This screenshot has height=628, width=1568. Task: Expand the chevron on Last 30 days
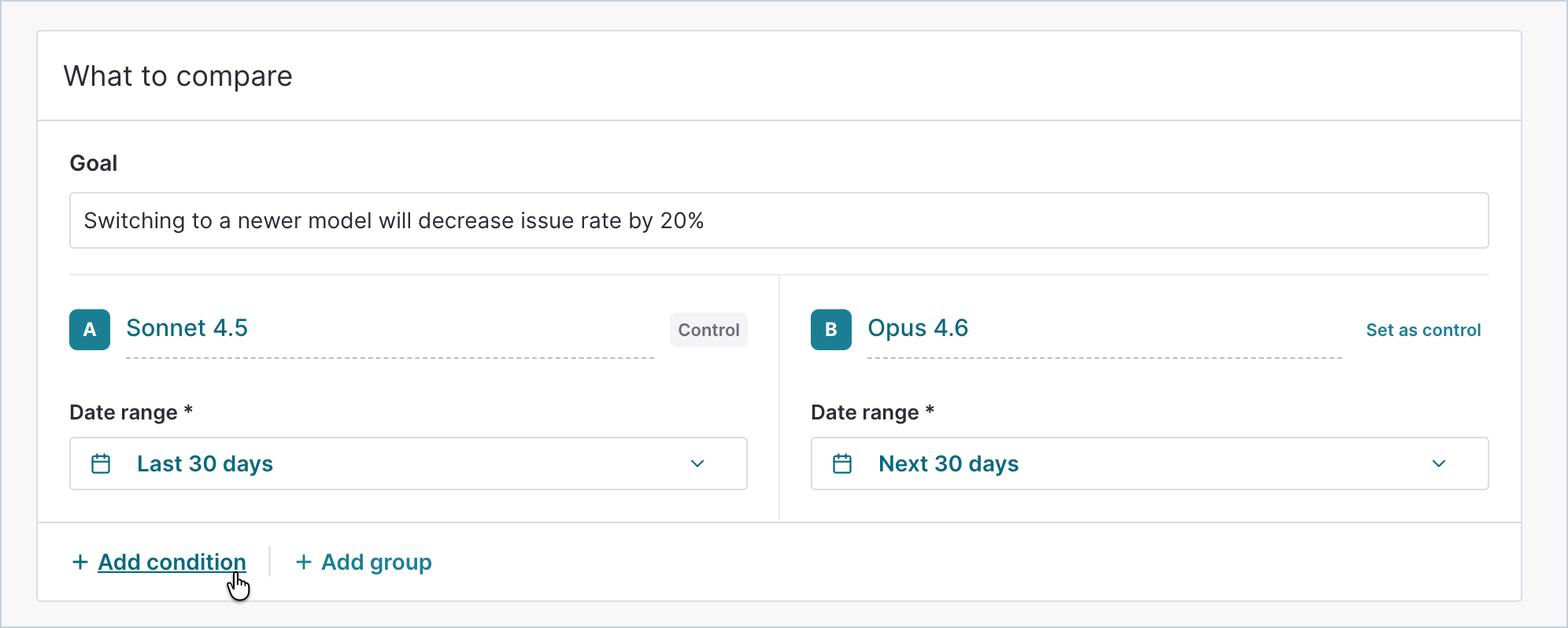pos(697,464)
